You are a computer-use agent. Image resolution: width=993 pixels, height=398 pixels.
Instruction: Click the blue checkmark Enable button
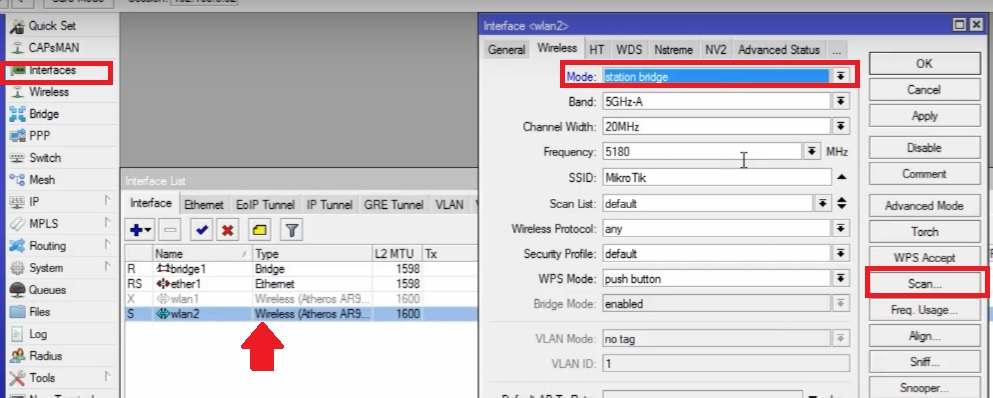(x=202, y=230)
